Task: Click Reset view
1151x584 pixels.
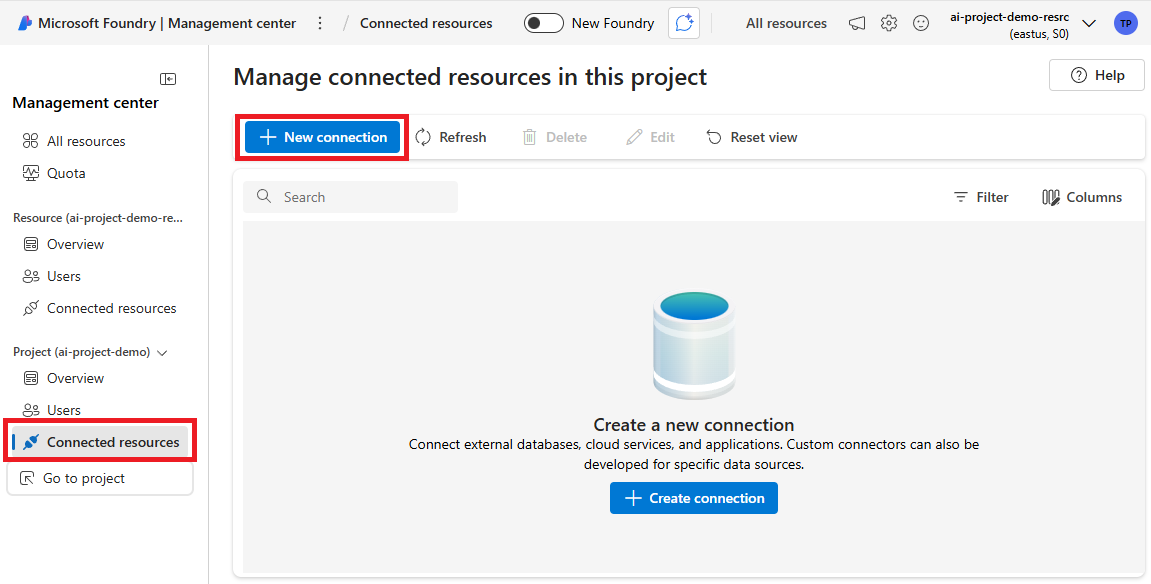Action: point(752,137)
